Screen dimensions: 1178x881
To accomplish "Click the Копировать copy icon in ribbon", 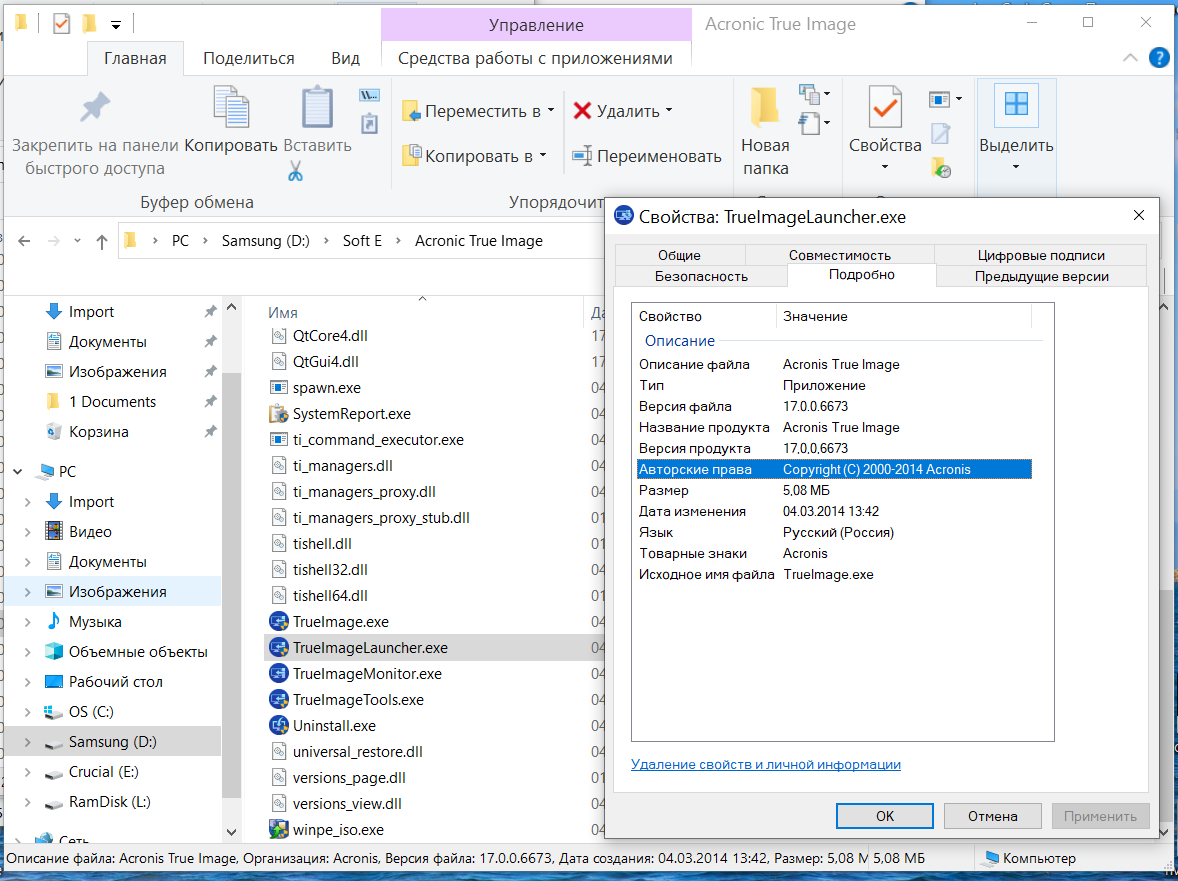I will coord(231,107).
